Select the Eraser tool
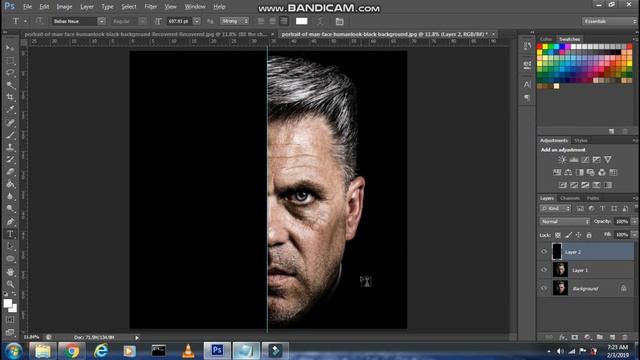The width and height of the screenshot is (640, 360). [10, 171]
